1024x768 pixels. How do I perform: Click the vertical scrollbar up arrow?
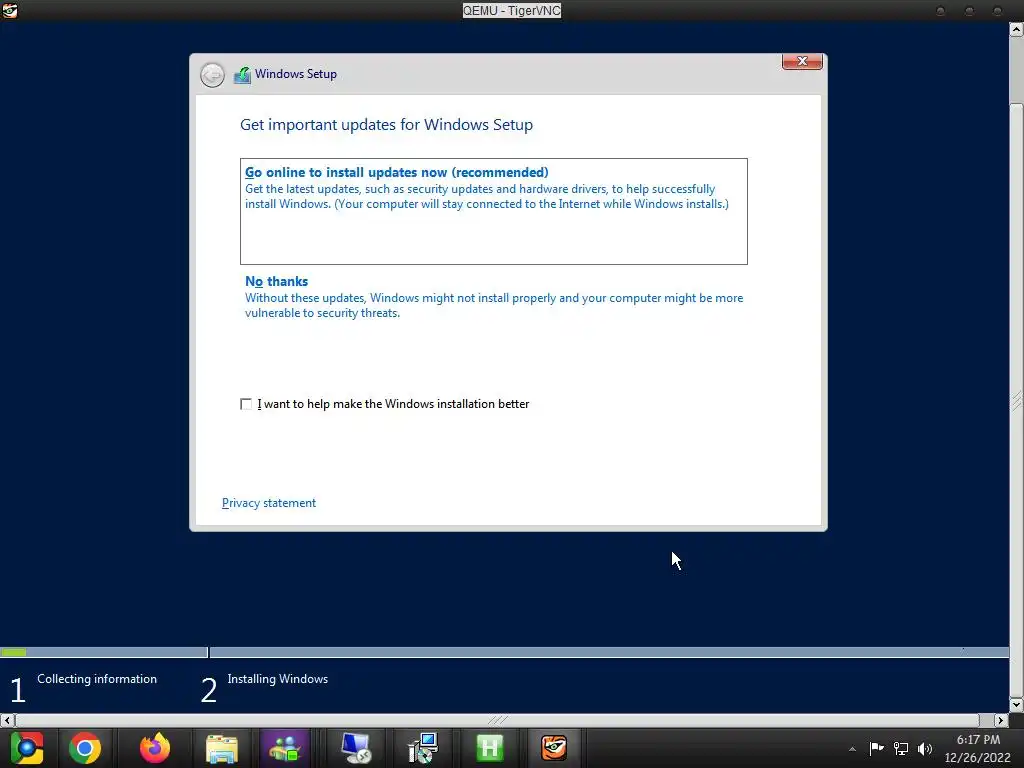pos(1017,29)
